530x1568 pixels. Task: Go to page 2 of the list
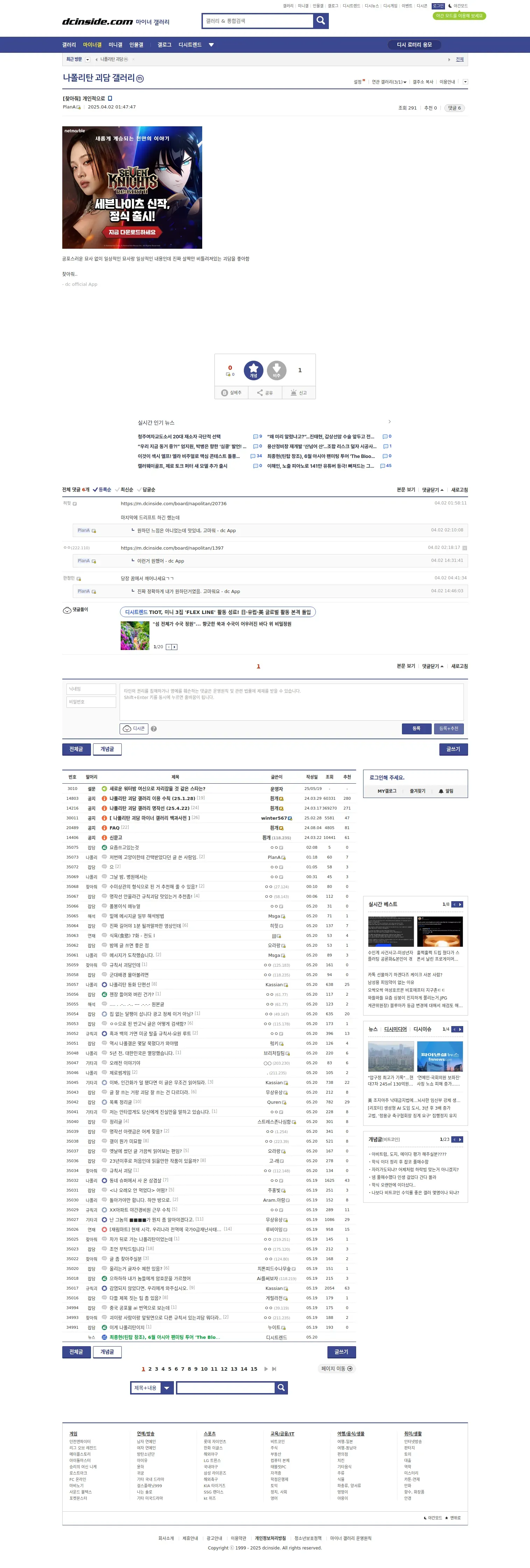click(150, 1369)
